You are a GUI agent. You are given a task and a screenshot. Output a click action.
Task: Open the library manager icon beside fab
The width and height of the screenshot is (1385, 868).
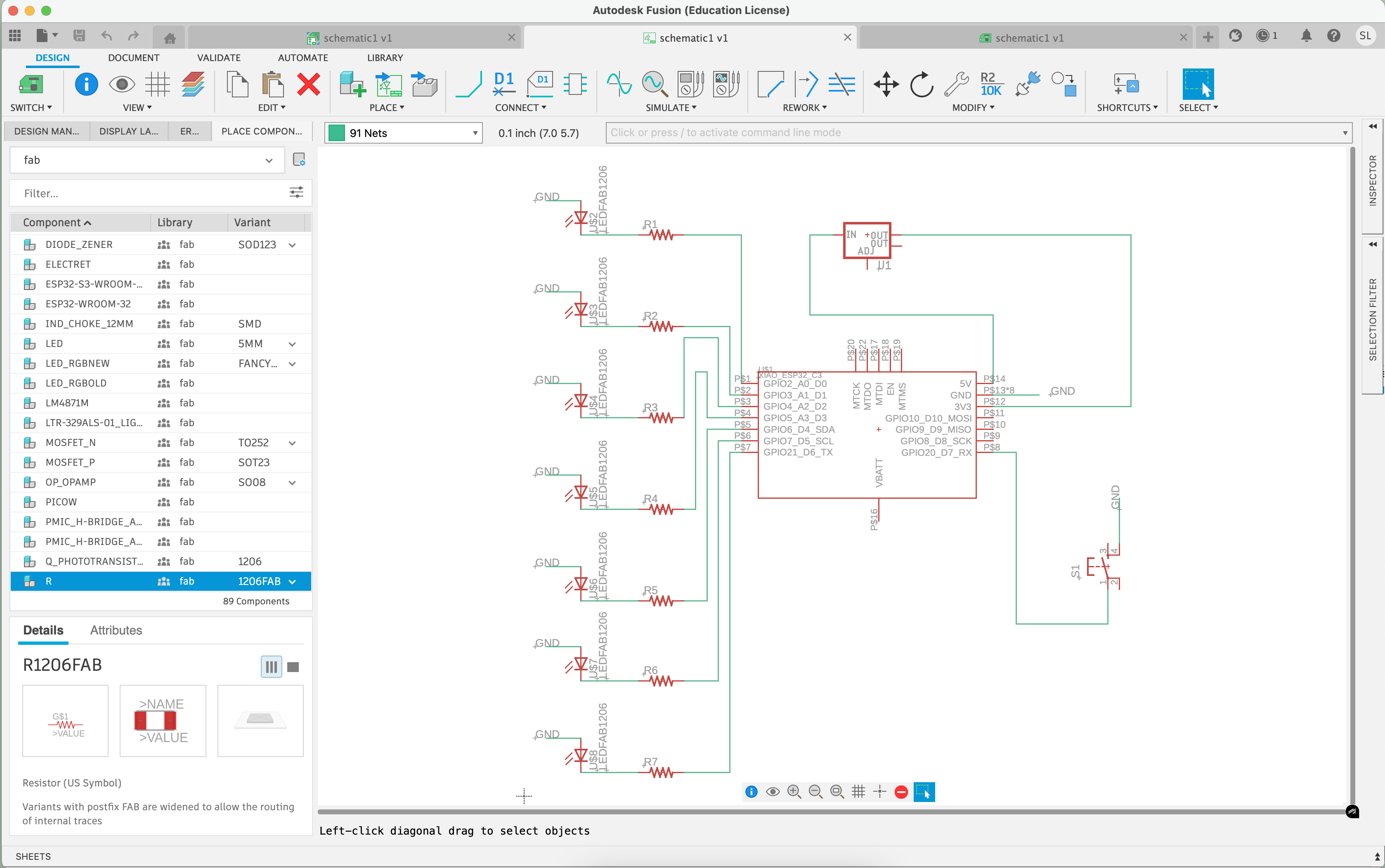[299, 160]
